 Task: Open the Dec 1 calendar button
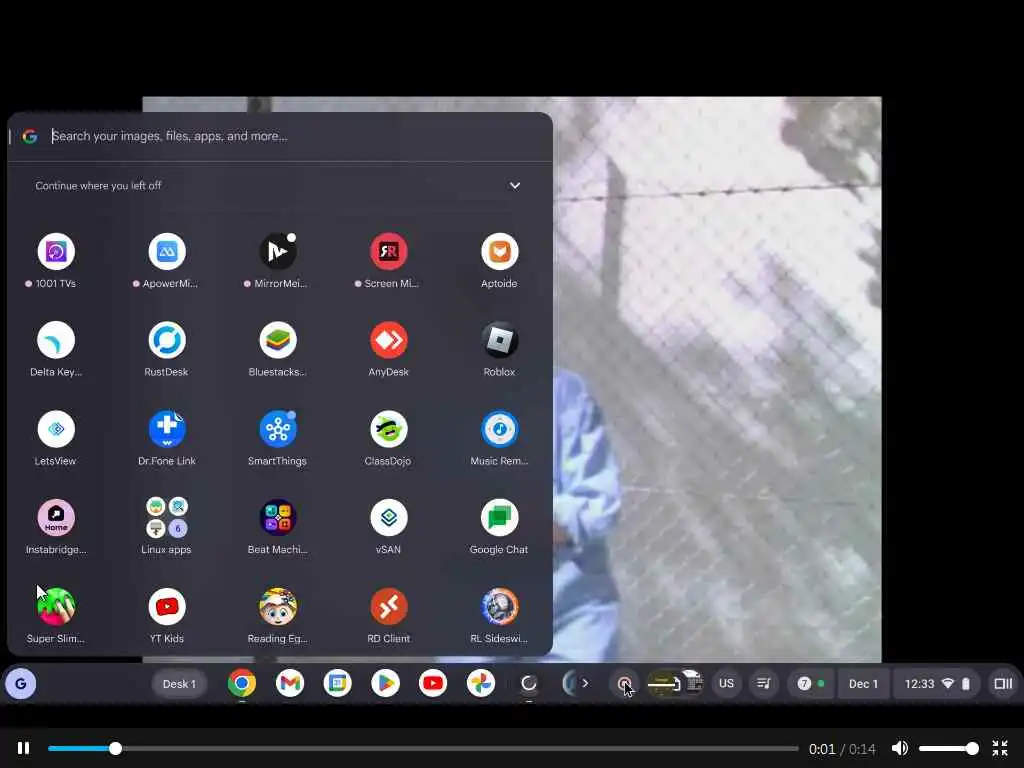(x=863, y=684)
